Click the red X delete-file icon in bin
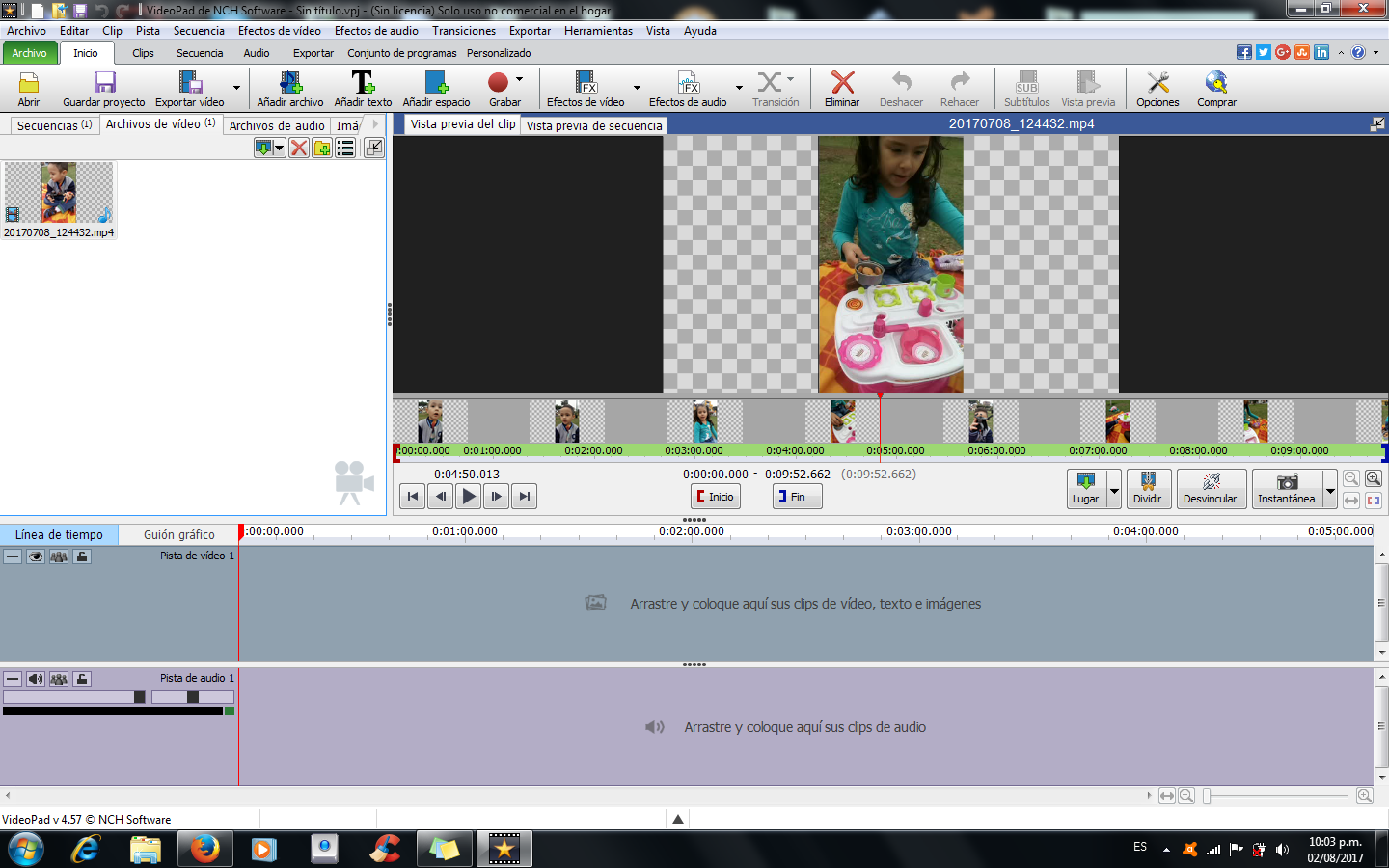 pos(299,148)
